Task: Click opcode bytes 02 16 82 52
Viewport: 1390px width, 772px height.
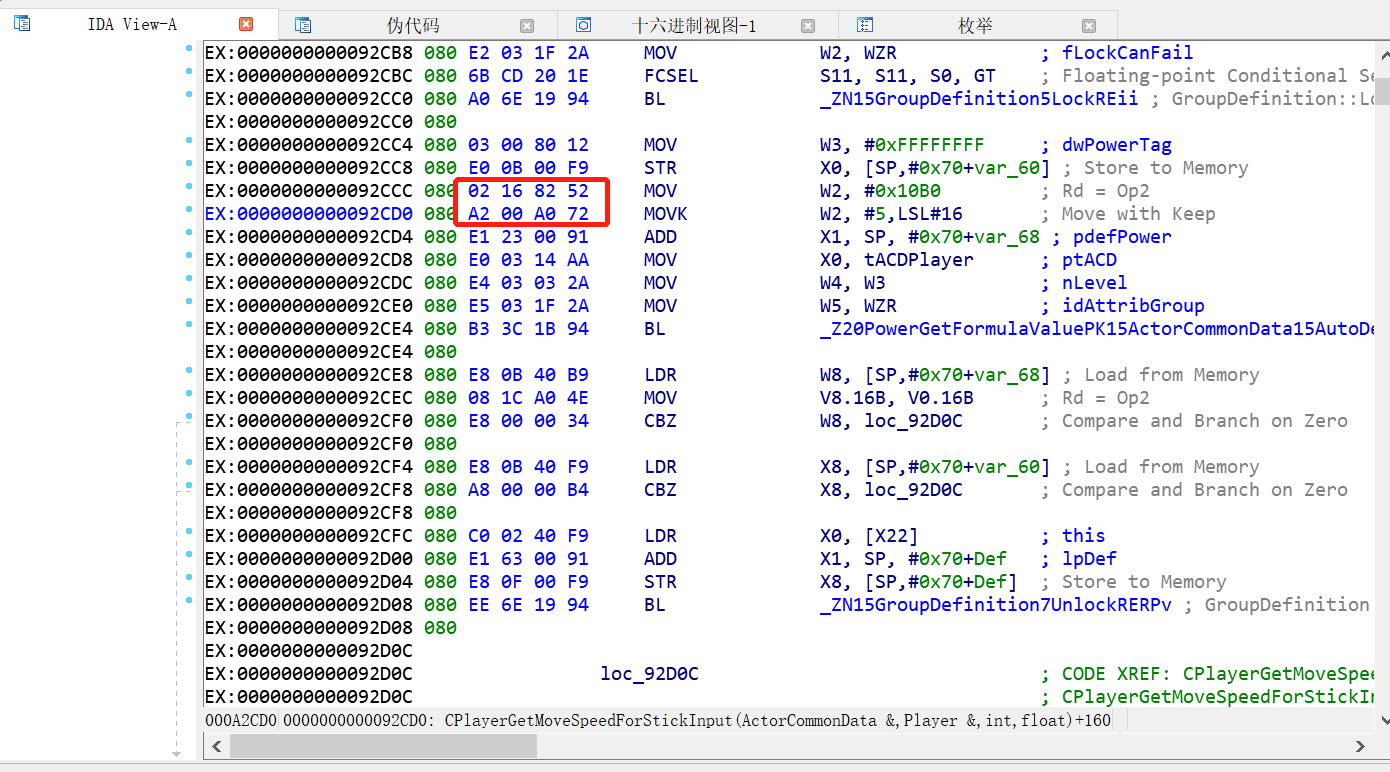Action: click(x=528, y=191)
